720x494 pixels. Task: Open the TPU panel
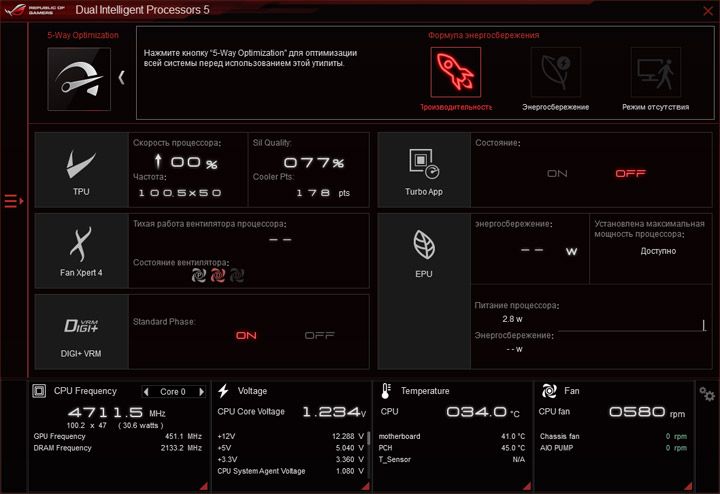(x=81, y=170)
